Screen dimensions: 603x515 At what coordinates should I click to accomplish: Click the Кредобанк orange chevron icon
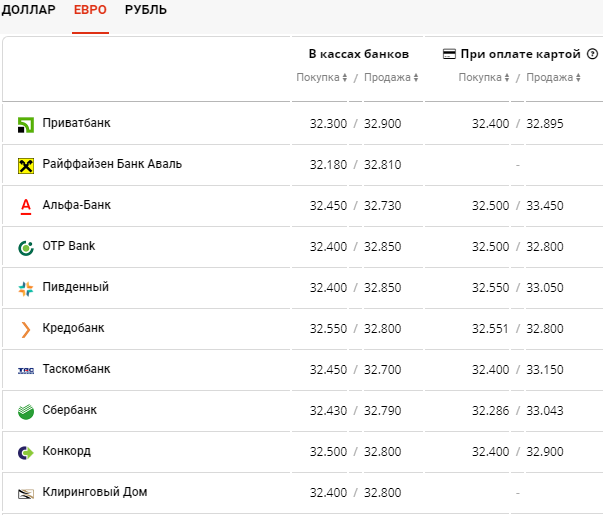coord(26,329)
